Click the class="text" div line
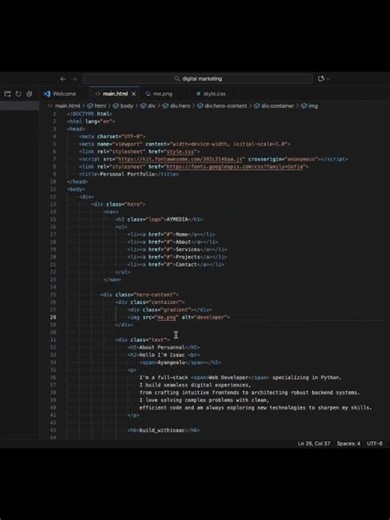The image size is (390, 520). [x=143, y=340]
